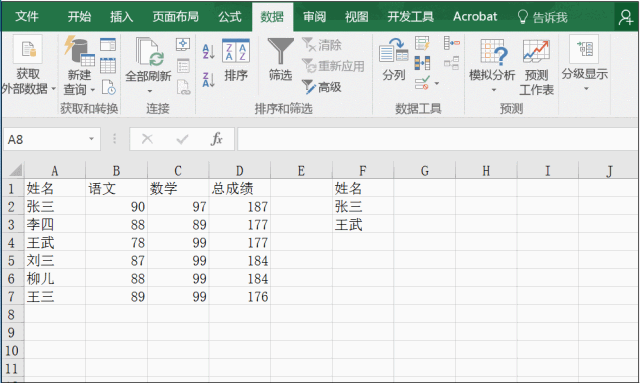The height and width of the screenshot is (383, 640).
Task: Expand the 获取外部数据 dropdown arrow
Action: pos(53,88)
